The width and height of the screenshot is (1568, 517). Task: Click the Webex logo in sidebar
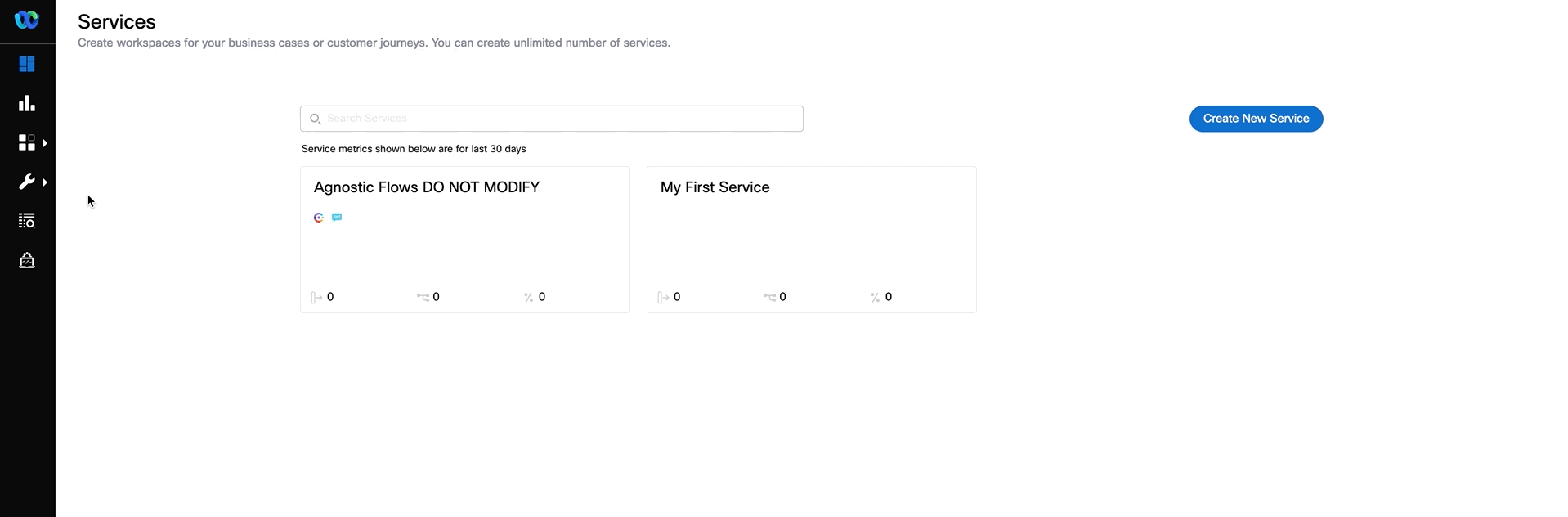click(x=27, y=19)
